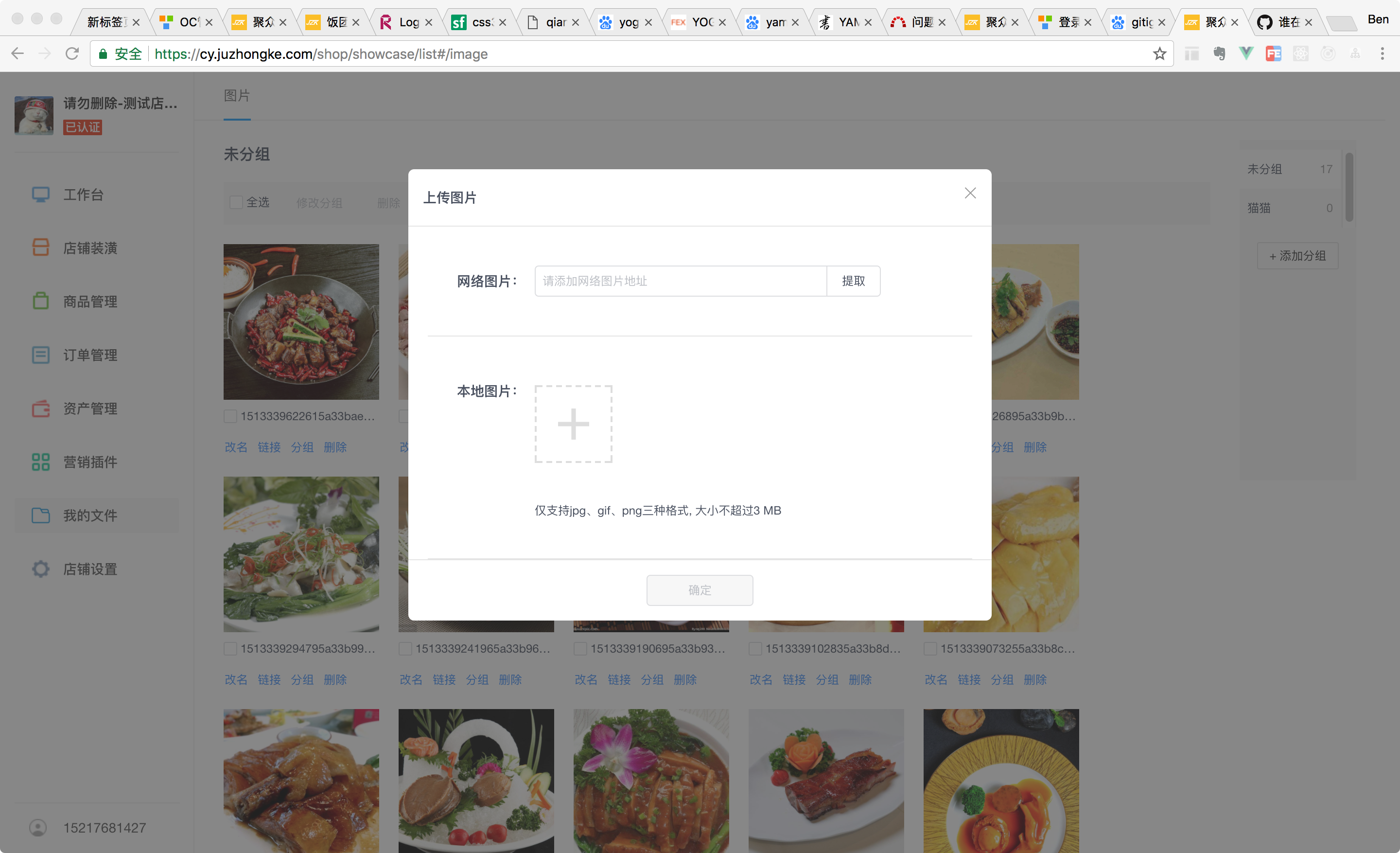Click 改名 under image 1513339294795a33b99
The height and width of the screenshot is (853, 1400).
point(236,680)
